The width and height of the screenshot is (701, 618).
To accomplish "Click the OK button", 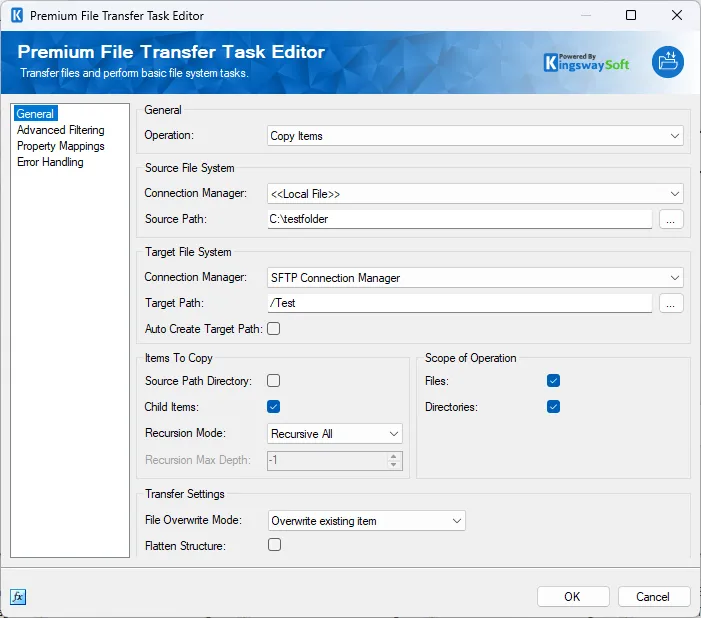I will (x=573, y=597).
